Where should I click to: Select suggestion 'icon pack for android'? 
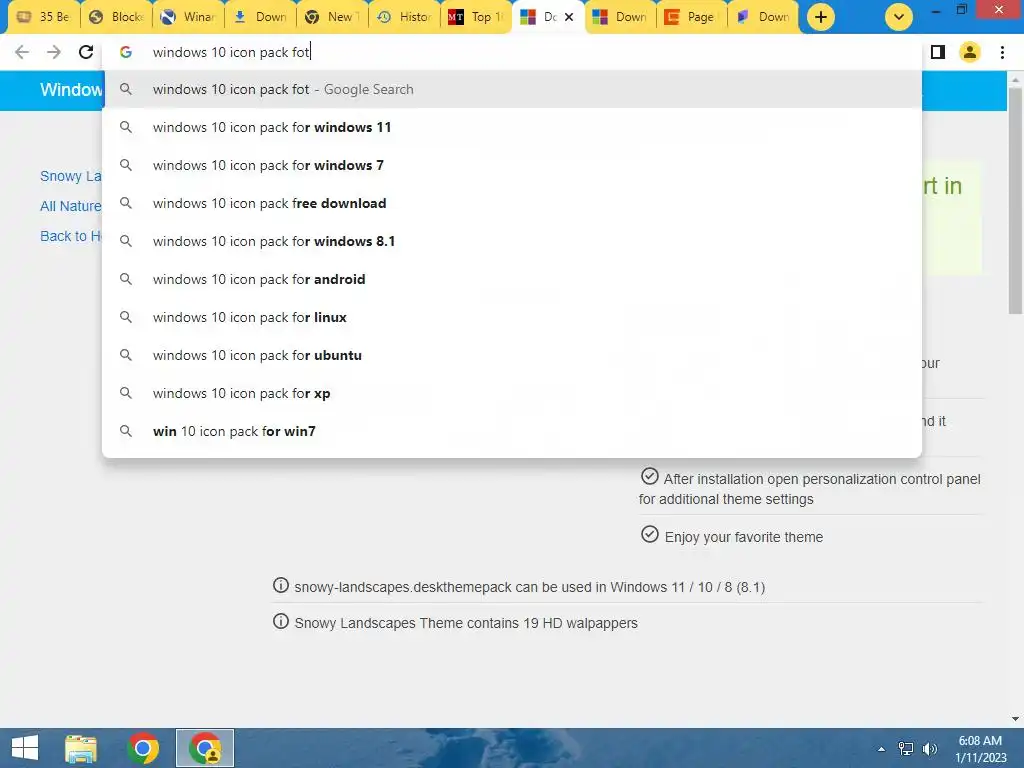coord(512,279)
